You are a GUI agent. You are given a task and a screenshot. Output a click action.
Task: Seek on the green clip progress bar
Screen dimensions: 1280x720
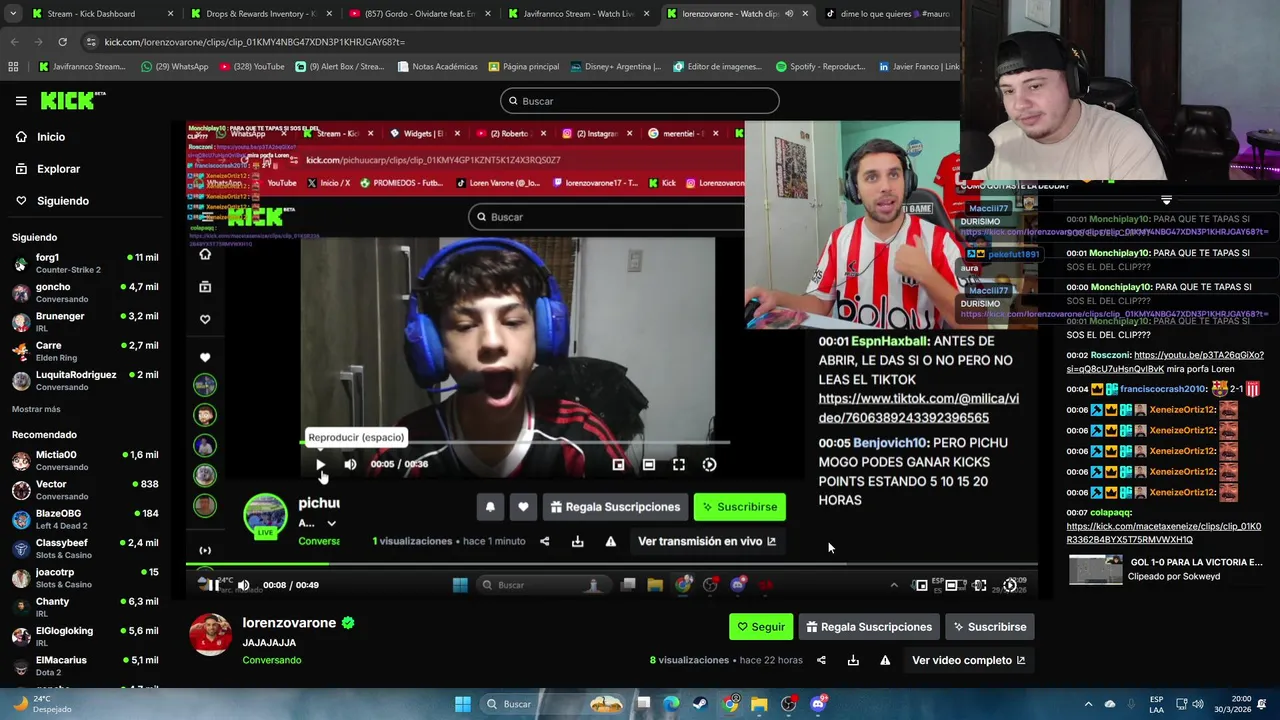coord(611,565)
